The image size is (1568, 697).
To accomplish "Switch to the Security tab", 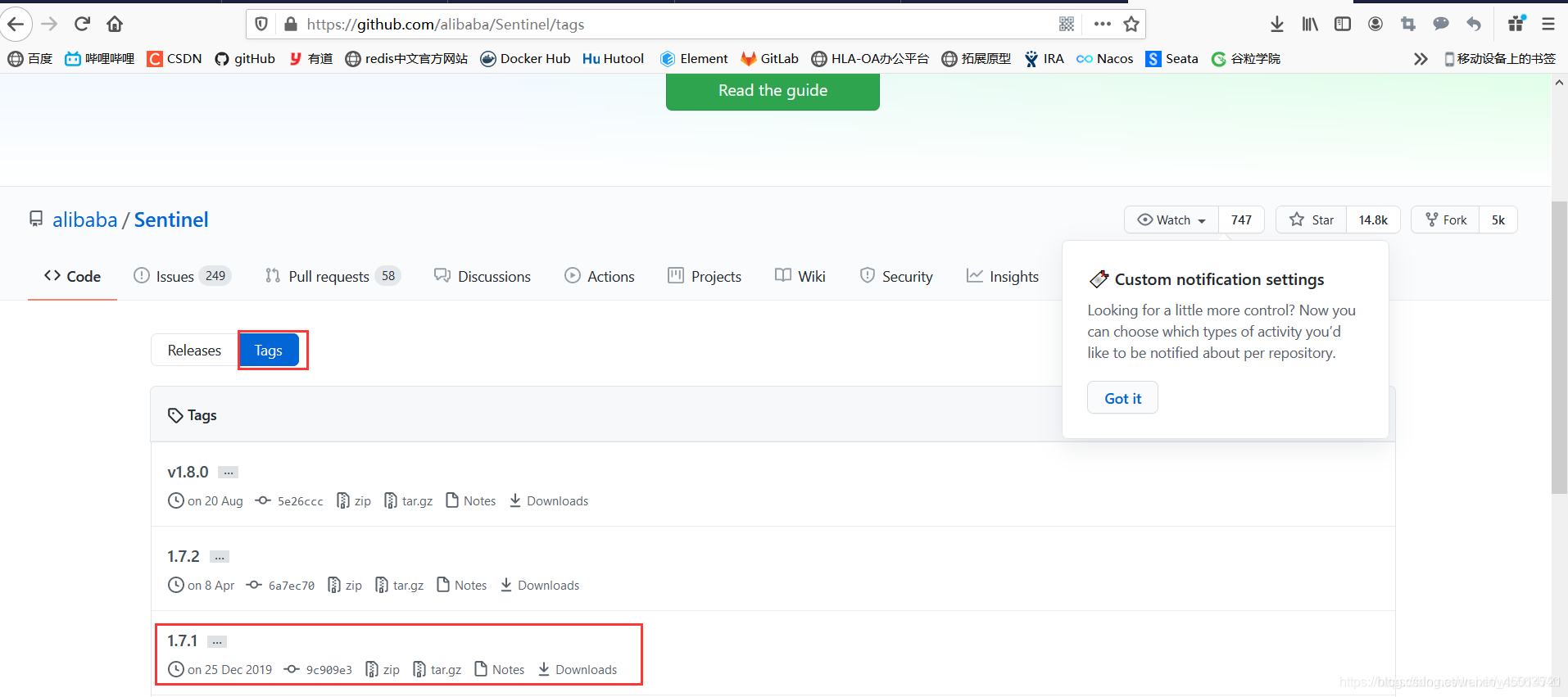I will tap(896, 276).
